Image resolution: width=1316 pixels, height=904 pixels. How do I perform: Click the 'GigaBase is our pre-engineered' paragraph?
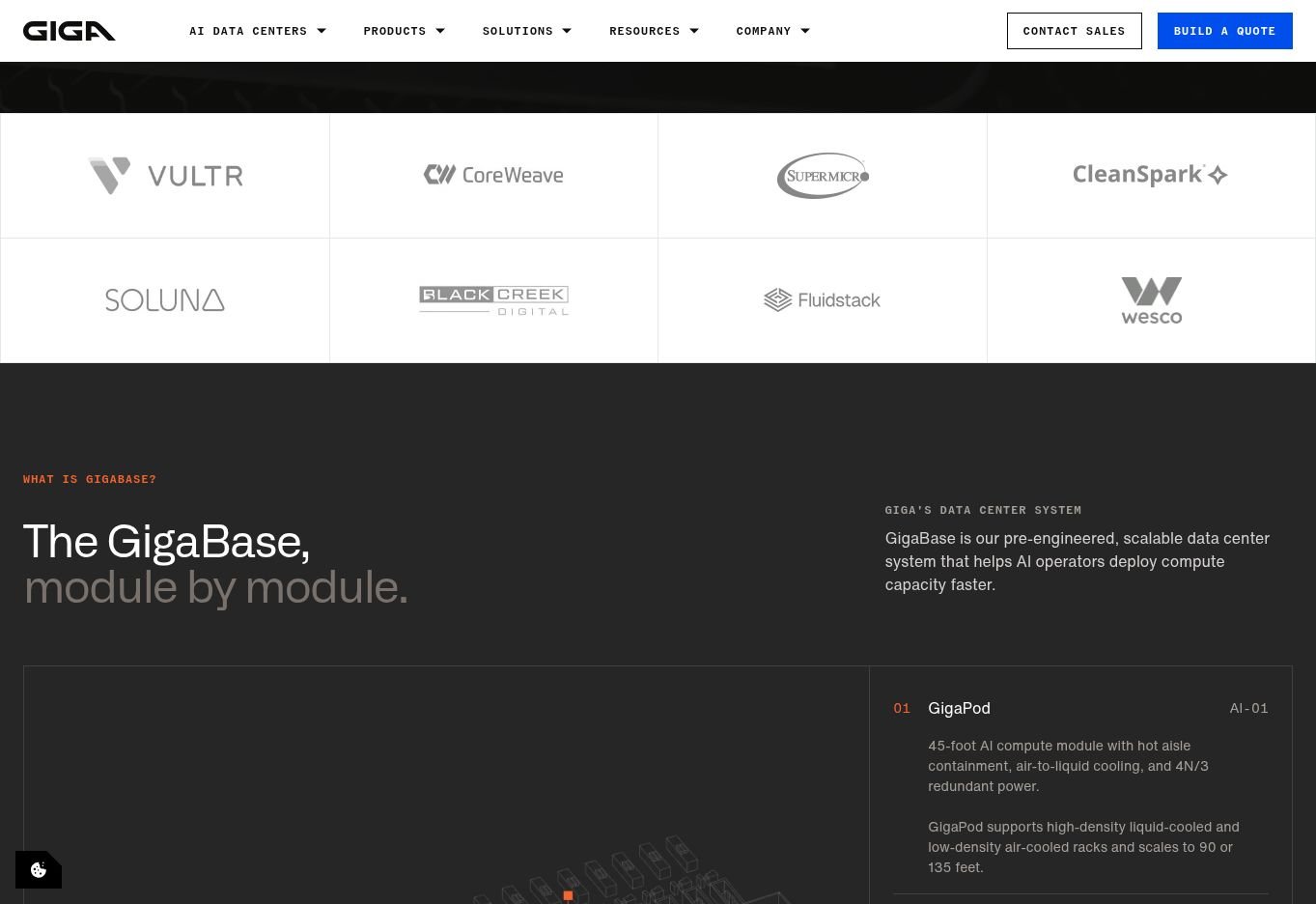[1078, 561]
